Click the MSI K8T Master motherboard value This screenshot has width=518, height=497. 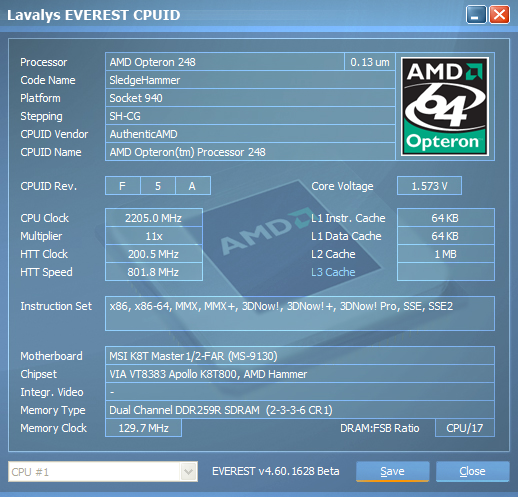(300, 356)
